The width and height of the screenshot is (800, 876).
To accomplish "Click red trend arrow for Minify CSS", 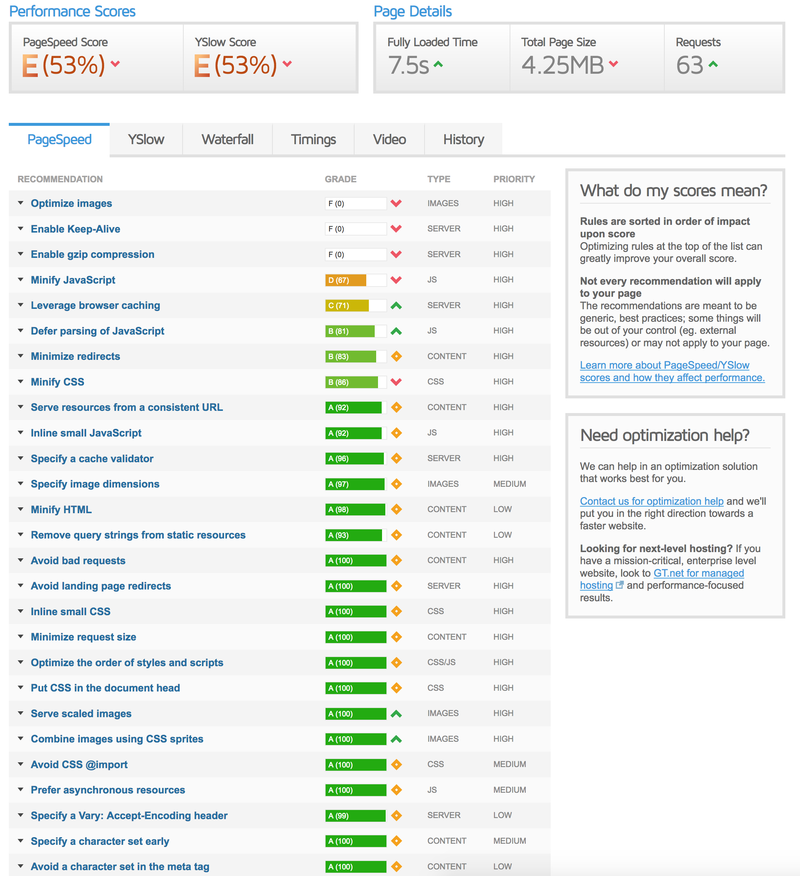I will [396, 382].
